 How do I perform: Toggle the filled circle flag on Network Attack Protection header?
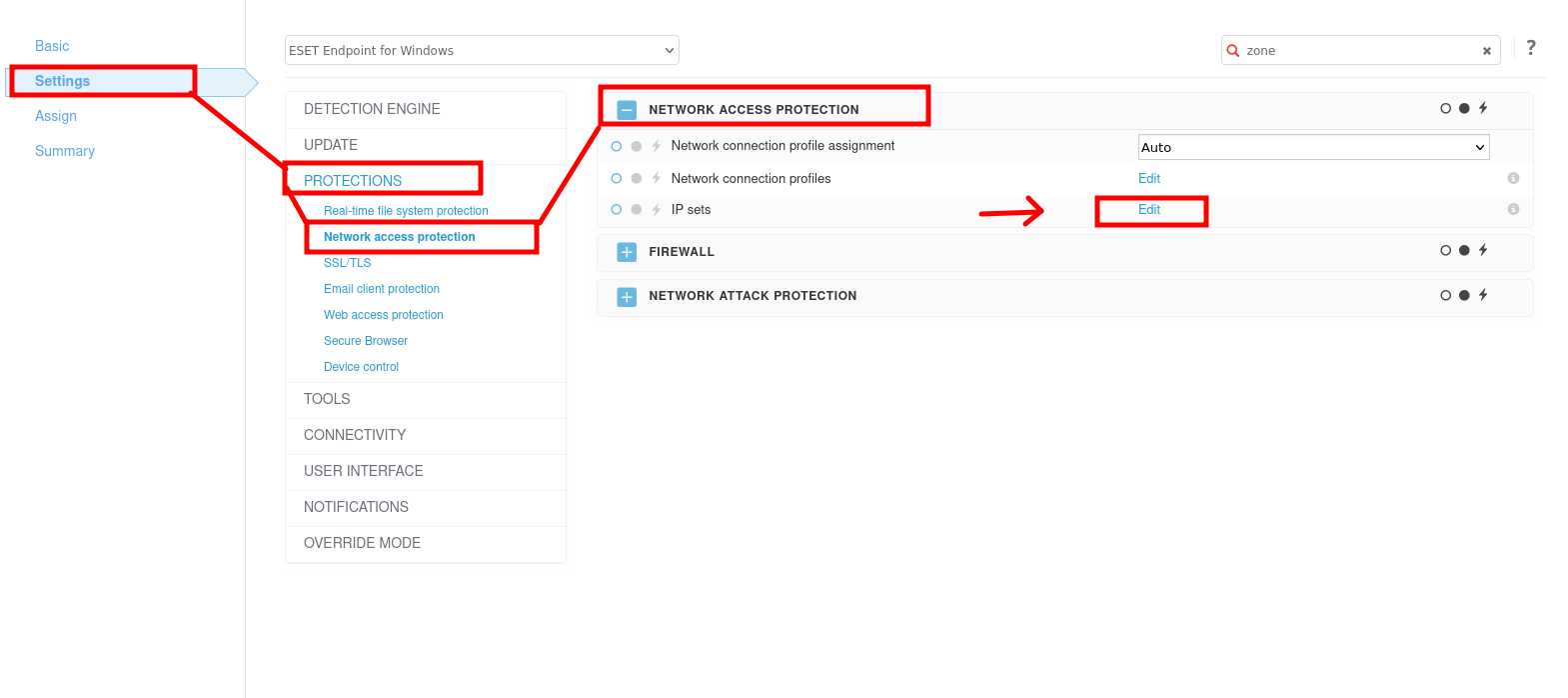pos(1464,295)
